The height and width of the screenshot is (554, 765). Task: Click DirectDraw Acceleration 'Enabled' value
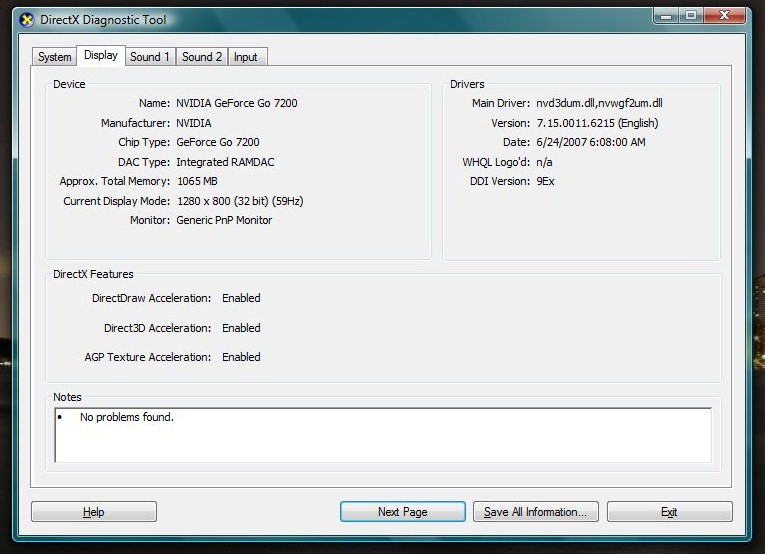click(241, 298)
